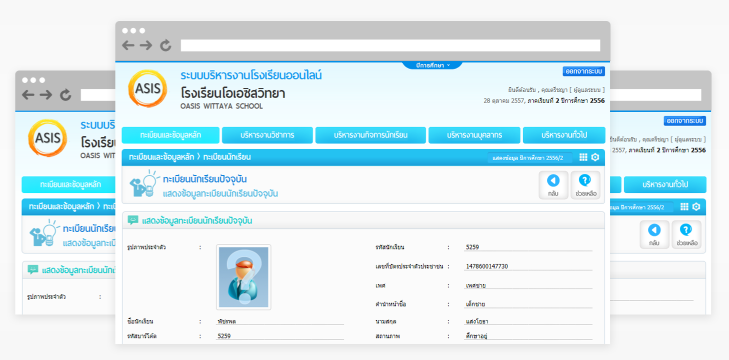This screenshot has height=360, width=729.
Task: Click the ช่วยเหลือ button in the right background window
Action: 686,235
